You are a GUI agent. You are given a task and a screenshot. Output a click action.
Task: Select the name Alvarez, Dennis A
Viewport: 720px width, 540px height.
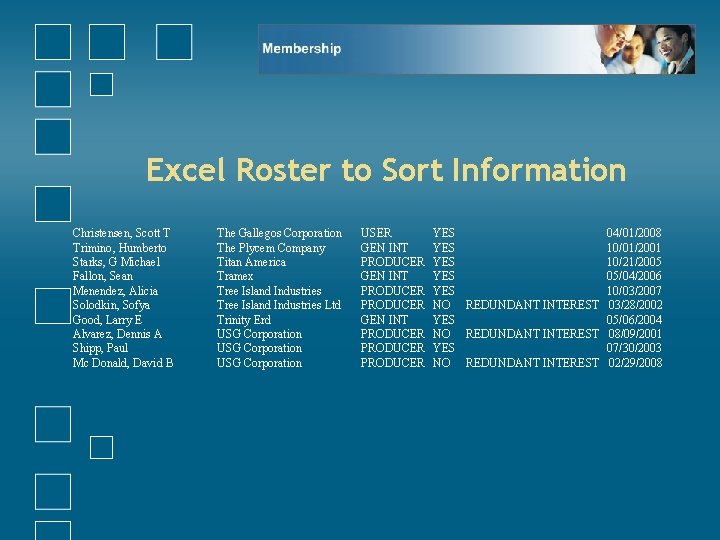[117, 334]
